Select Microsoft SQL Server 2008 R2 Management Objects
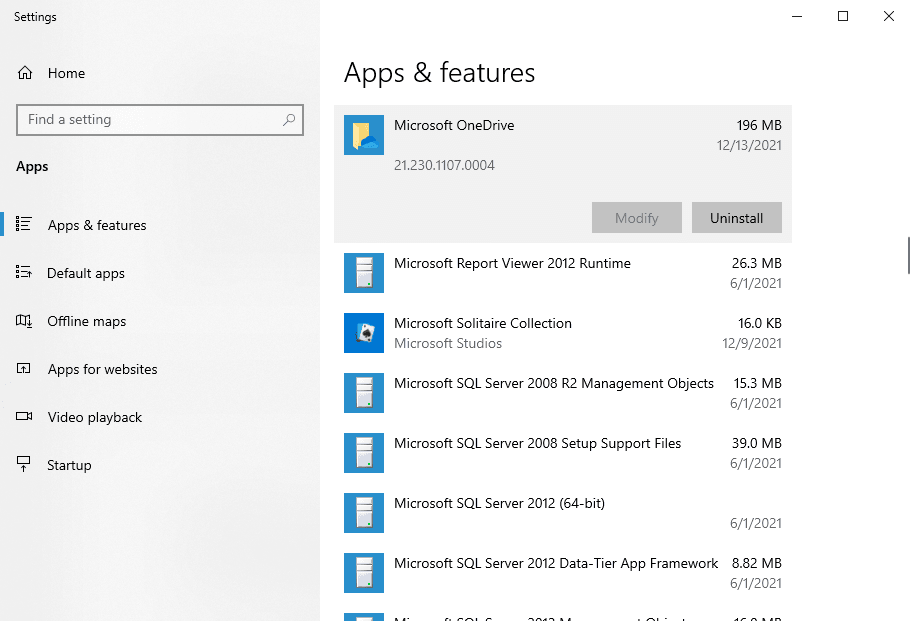 click(x=562, y=393)
